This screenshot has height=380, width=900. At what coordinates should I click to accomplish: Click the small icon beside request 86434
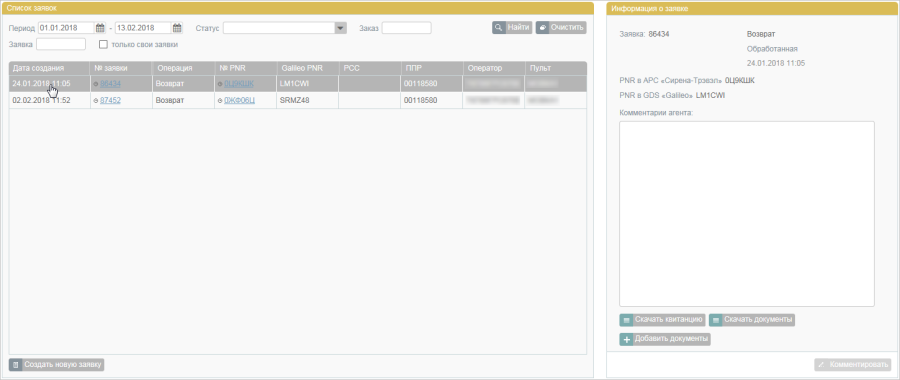96,84
